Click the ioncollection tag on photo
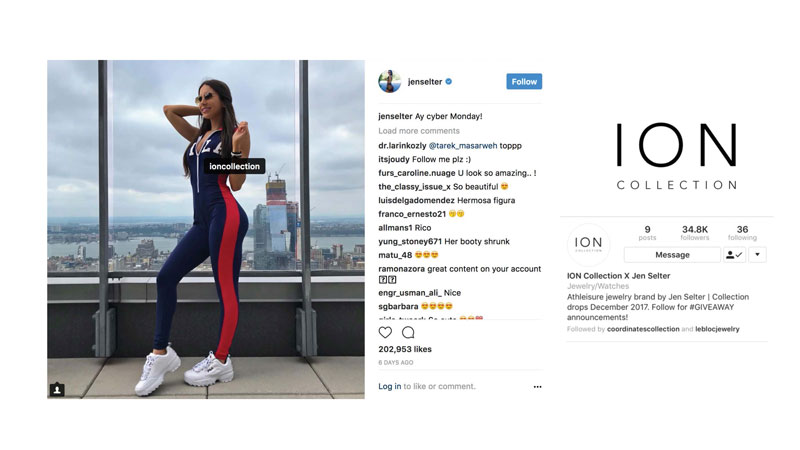Screen dimensions: 800x450 pyautogui.click(x=234, y=166)
